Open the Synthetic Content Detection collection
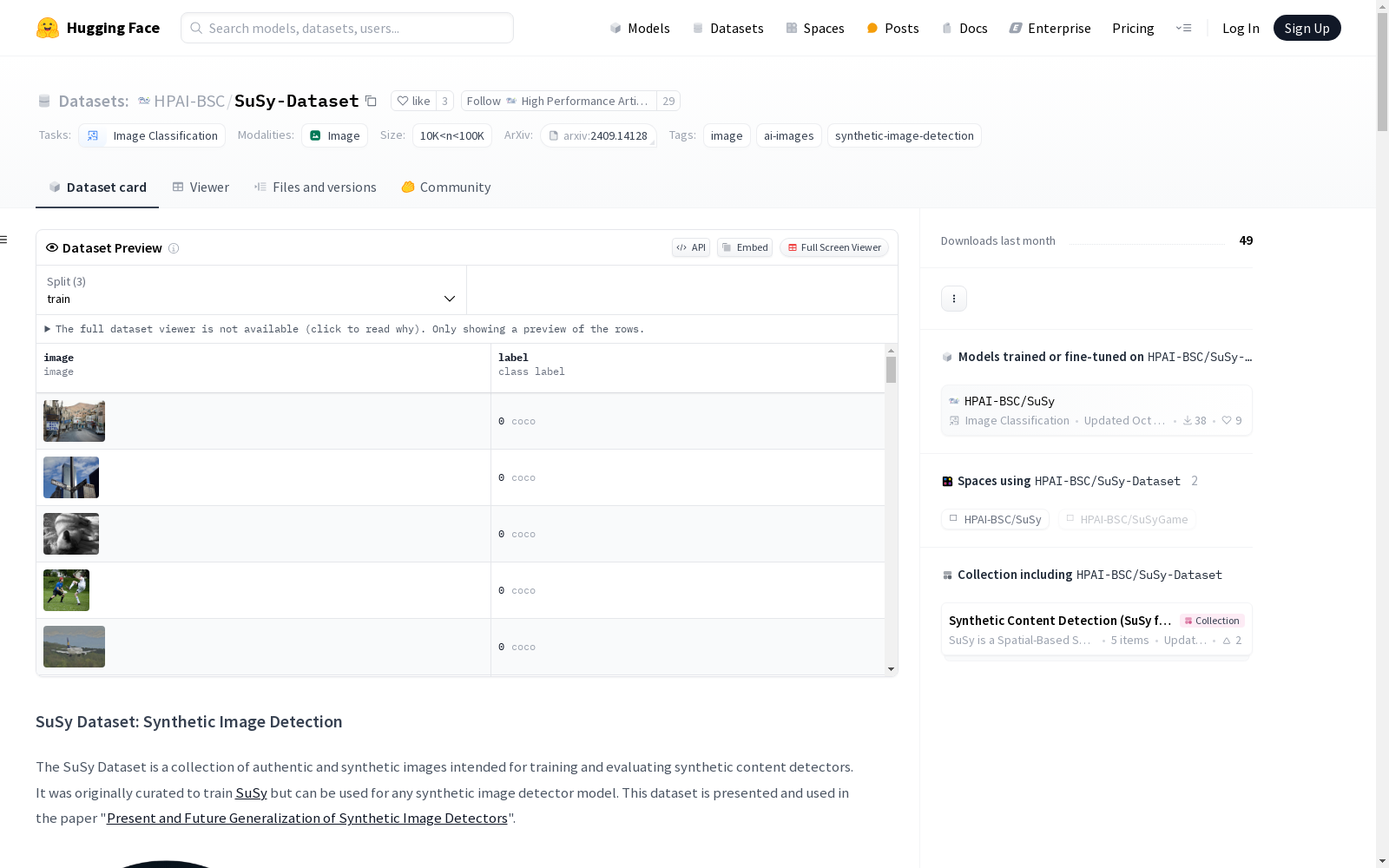This screenshot has height=868, width=1389. point(1096,630)
